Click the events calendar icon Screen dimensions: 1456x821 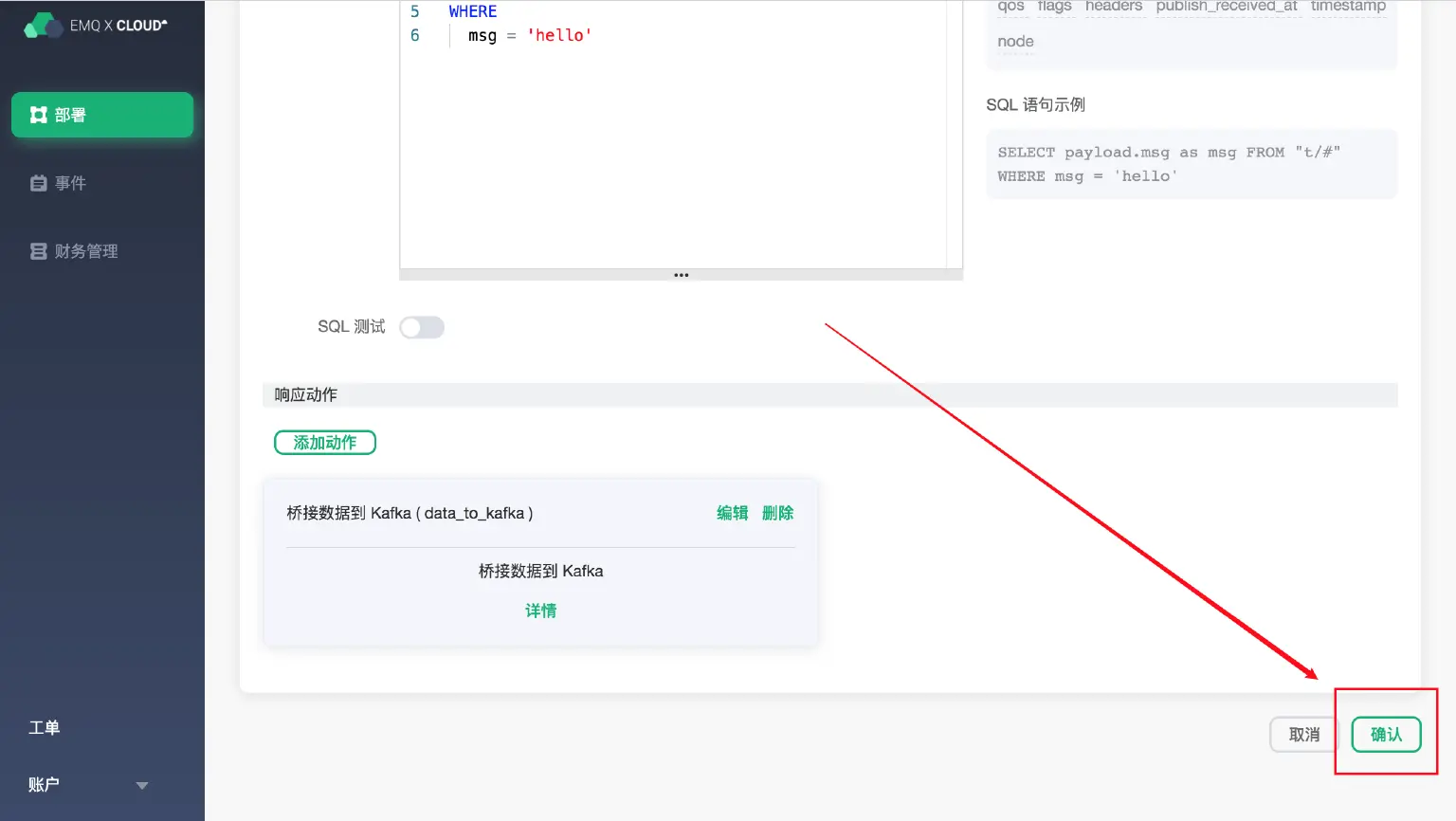tap(38, 183)
